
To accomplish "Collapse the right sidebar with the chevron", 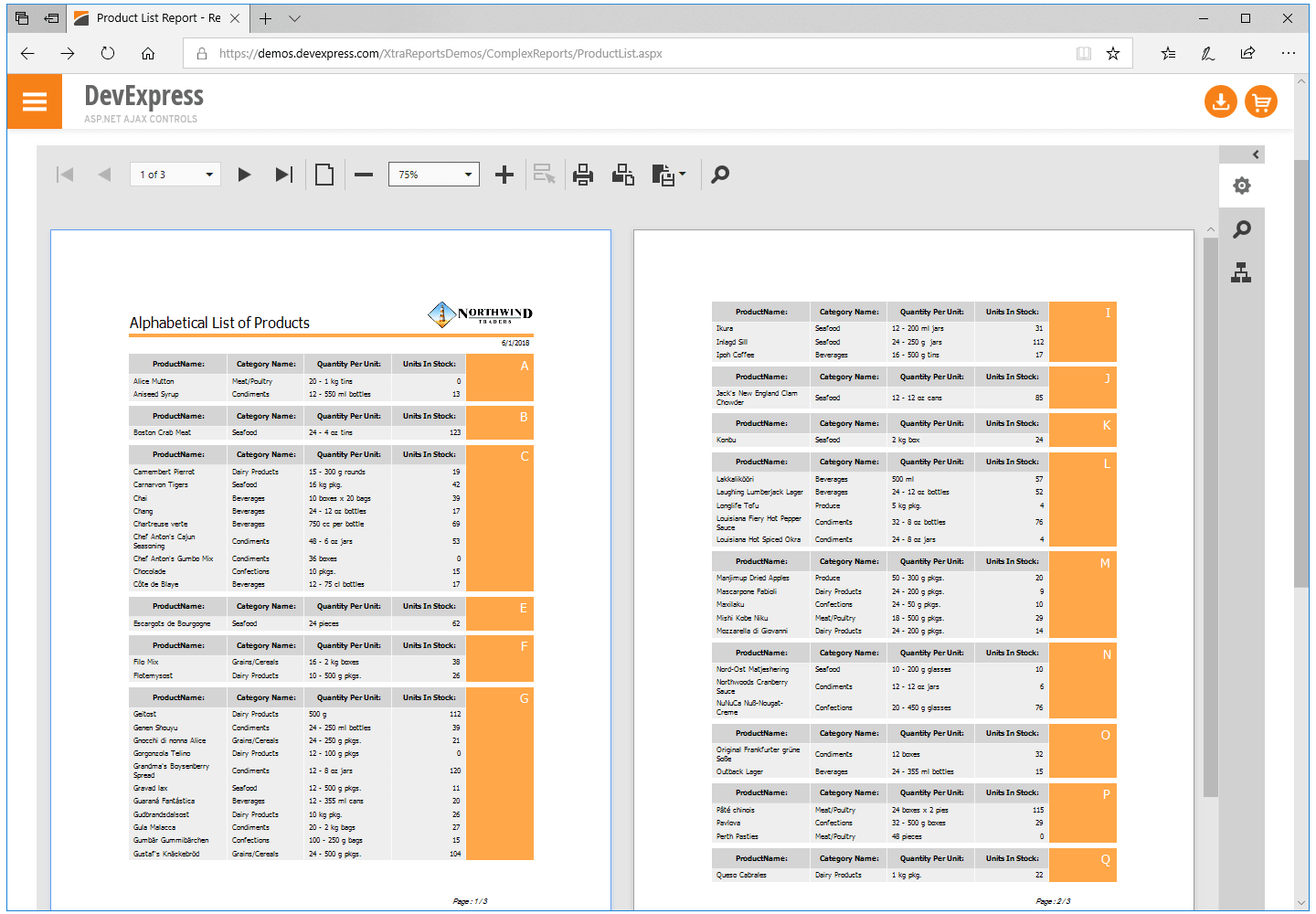I will (x=1256, y=154).
